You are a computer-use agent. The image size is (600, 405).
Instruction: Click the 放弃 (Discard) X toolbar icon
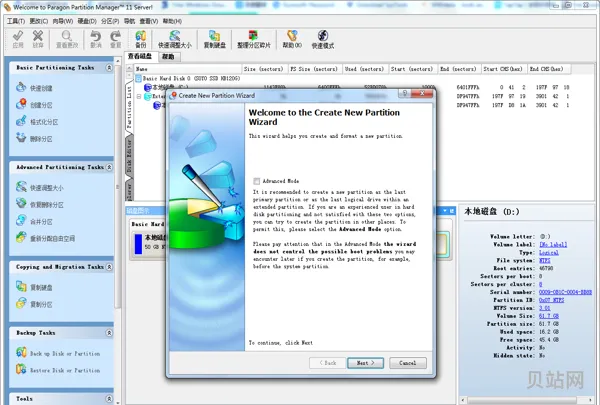pos(38,39)
